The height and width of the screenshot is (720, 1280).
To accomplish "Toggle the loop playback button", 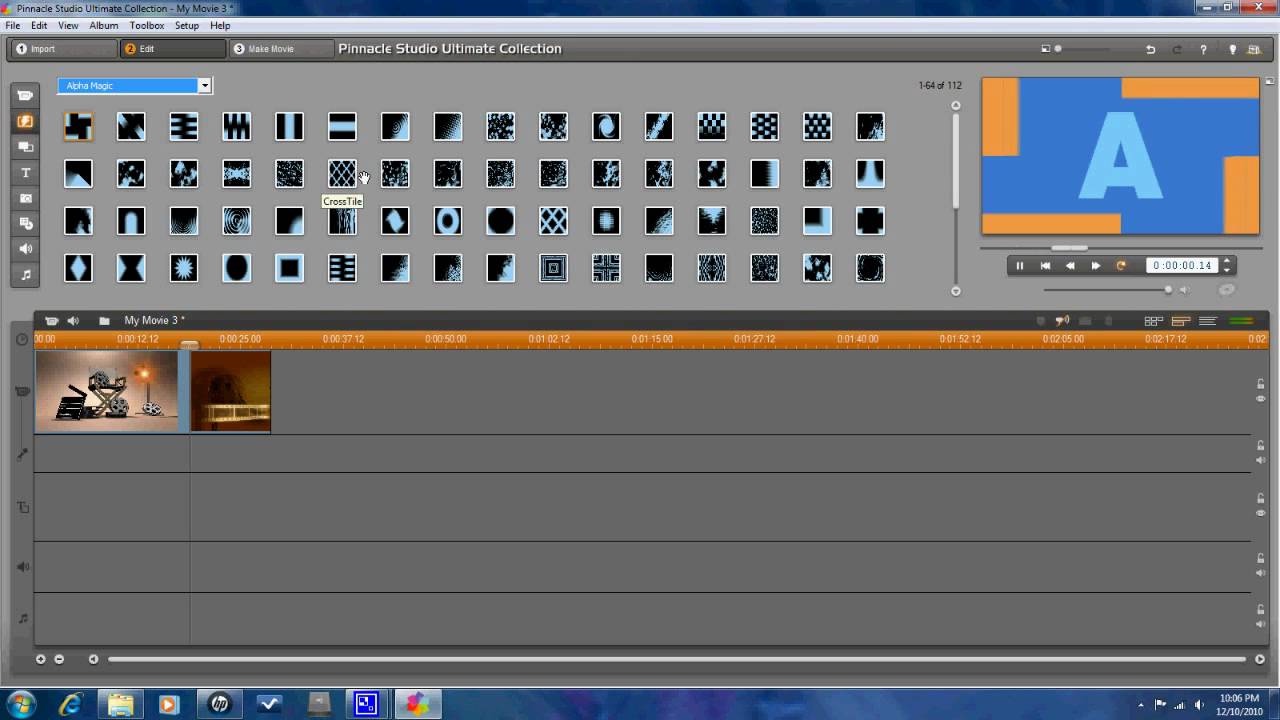I will [x=1121, y=266].
